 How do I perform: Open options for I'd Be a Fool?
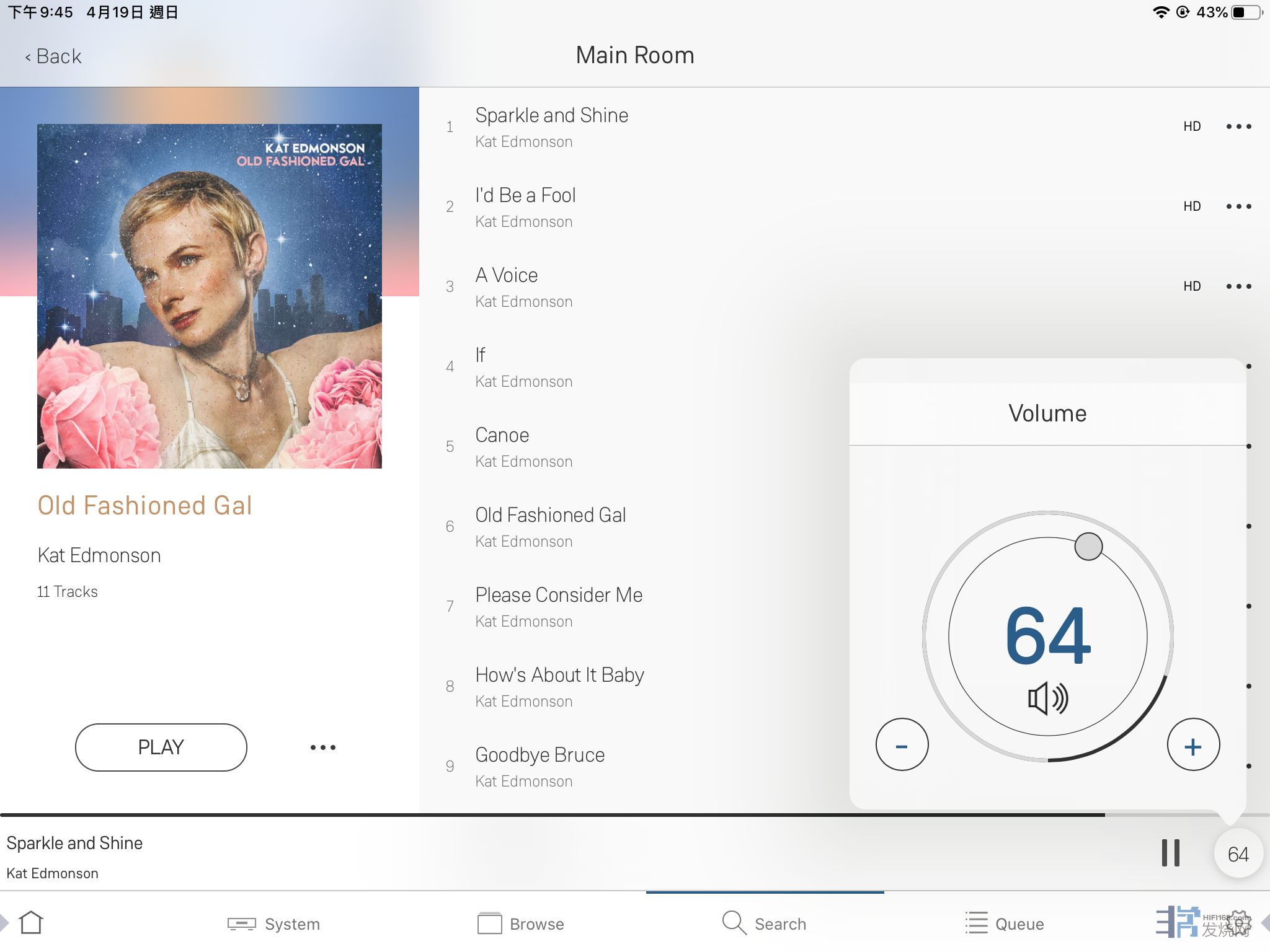coord(1238,206)
